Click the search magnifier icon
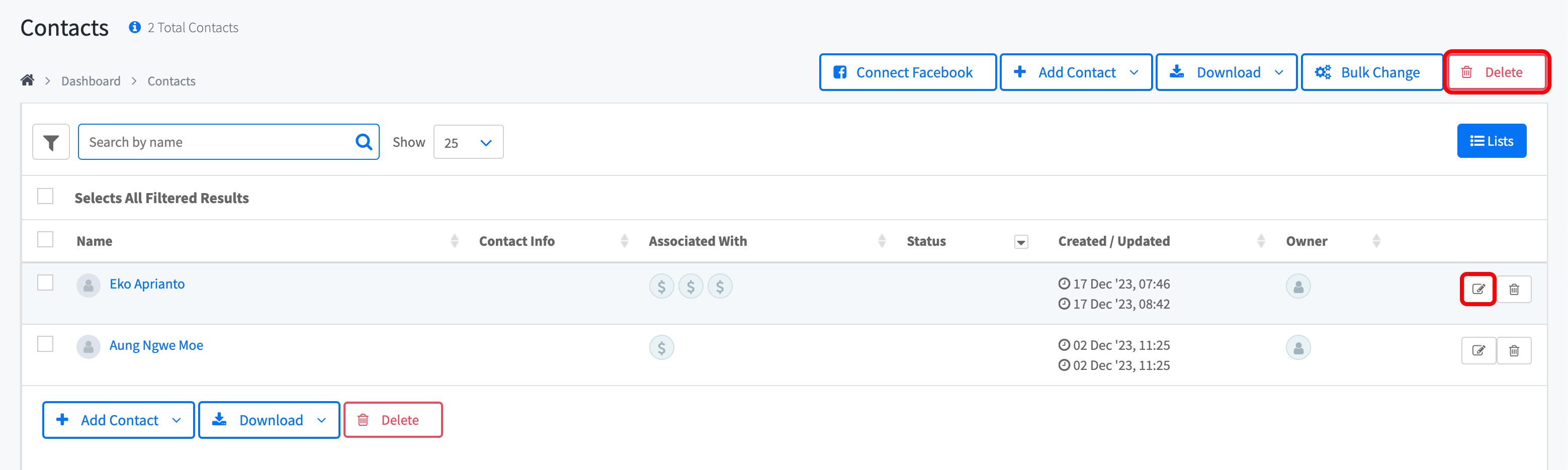This screenshot has height=470, width=1568. coord(364,142)
